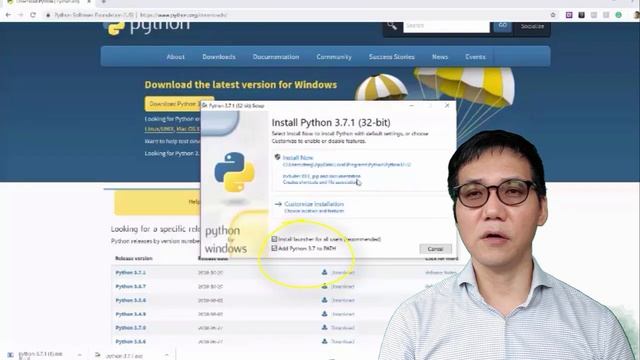Image resolution: width=640 pixels, height=360 pixels.
Task: Open options chevron for python-3.7.1 (1).exe download
Action: click(80, 355)
